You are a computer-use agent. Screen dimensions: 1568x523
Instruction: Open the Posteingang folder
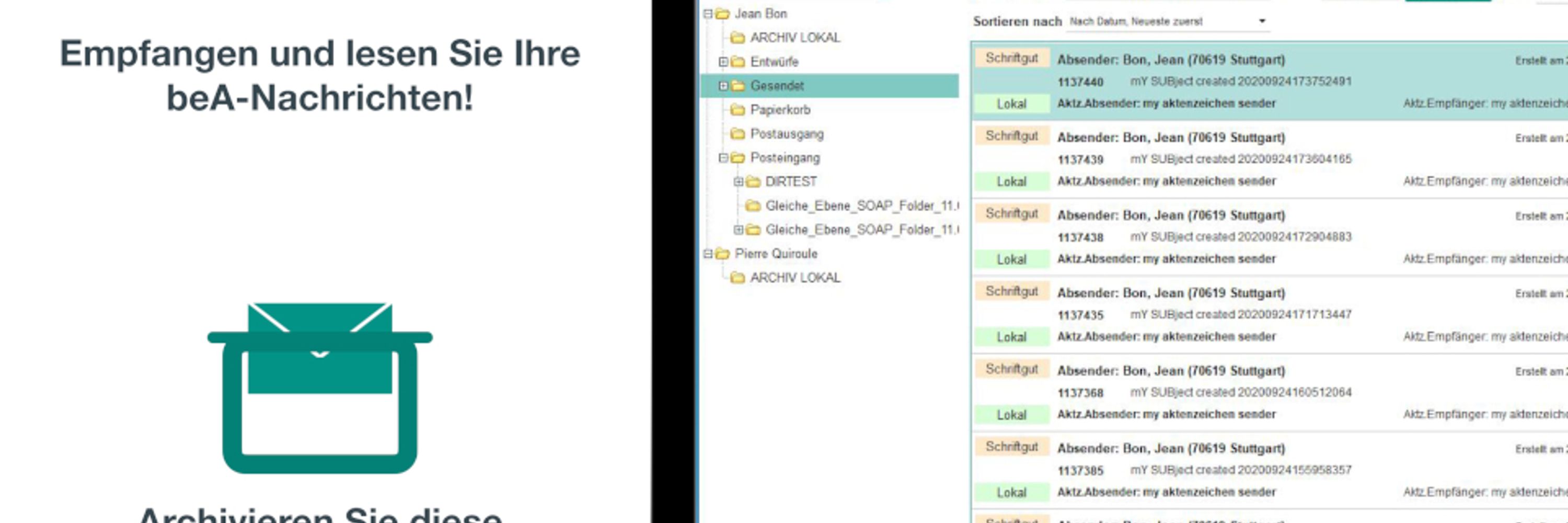(x=785, y=158)
